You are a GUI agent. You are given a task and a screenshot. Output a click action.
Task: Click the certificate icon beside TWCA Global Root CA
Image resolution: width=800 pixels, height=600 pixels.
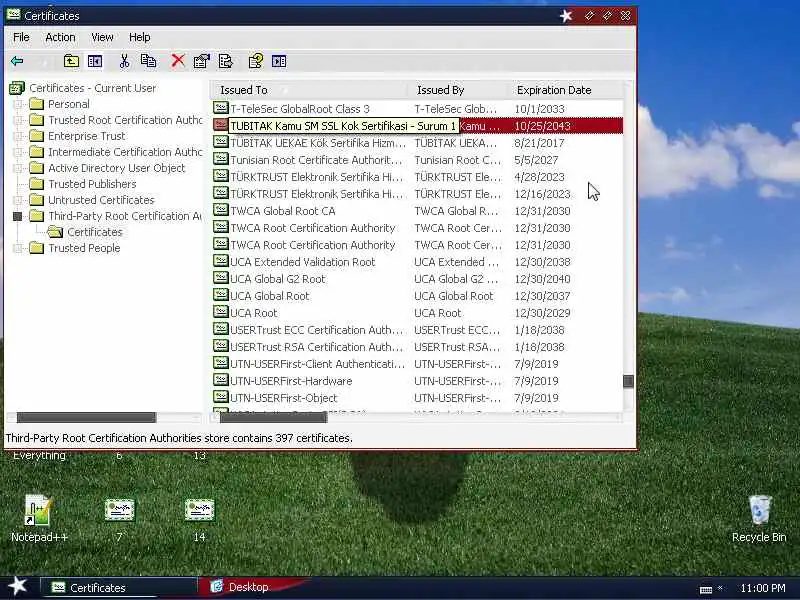(220, 210)
